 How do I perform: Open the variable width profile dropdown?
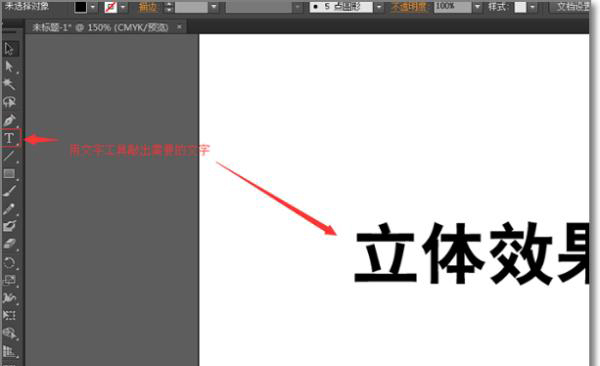(x=297, y=7)
